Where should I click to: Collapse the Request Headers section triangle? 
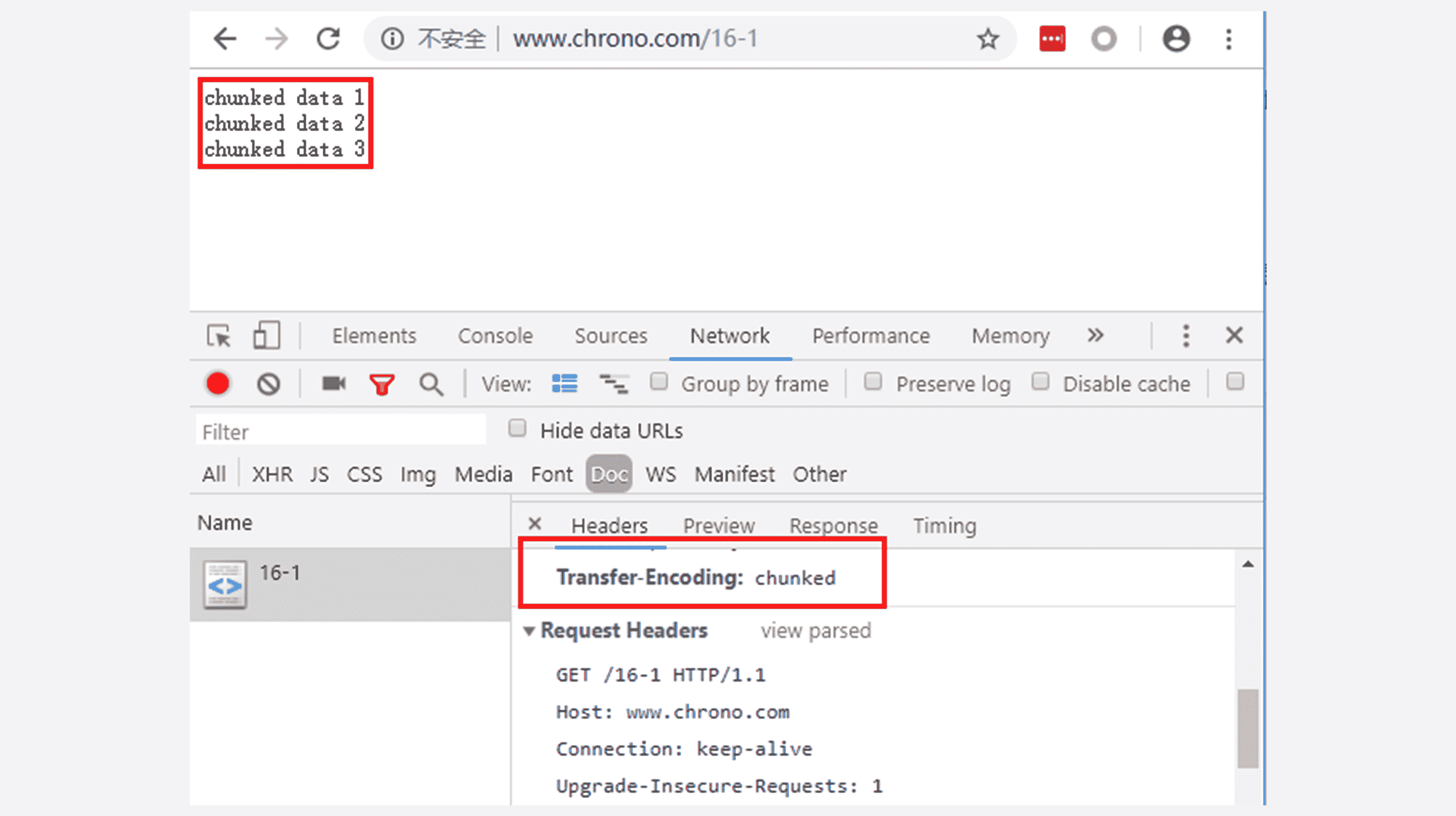click(x=529, y=631)
